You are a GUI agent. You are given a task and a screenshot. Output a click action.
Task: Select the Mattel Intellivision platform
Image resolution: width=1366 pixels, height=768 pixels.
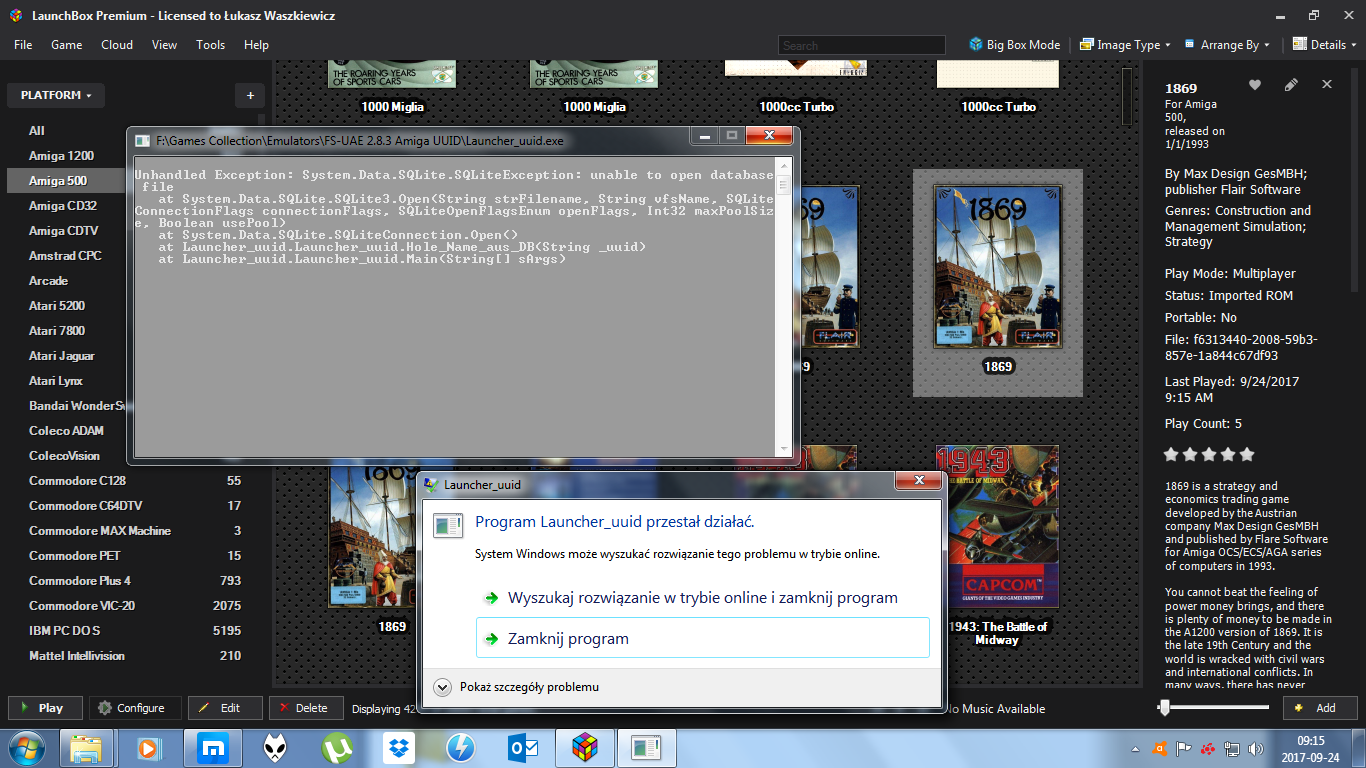tap(134, 656)
